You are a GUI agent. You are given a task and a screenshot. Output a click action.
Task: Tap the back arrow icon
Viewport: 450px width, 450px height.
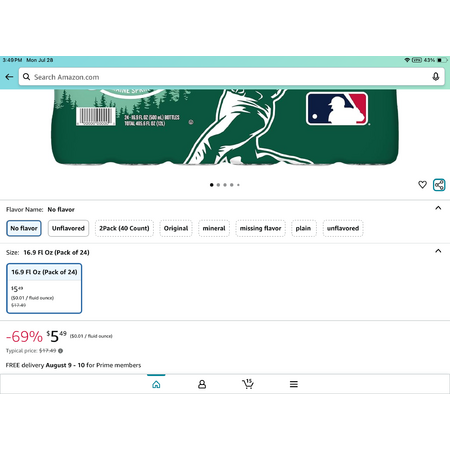9,77
